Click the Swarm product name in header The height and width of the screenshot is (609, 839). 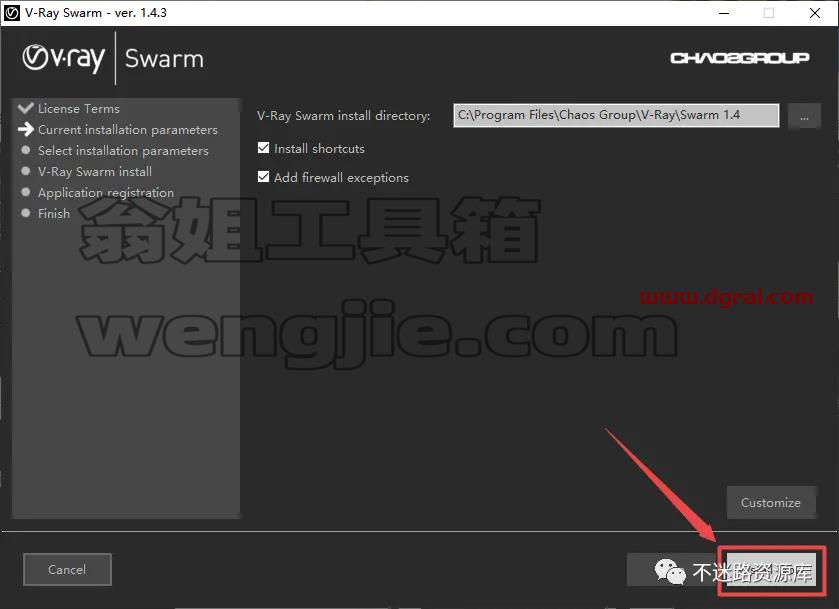(164, 59)
